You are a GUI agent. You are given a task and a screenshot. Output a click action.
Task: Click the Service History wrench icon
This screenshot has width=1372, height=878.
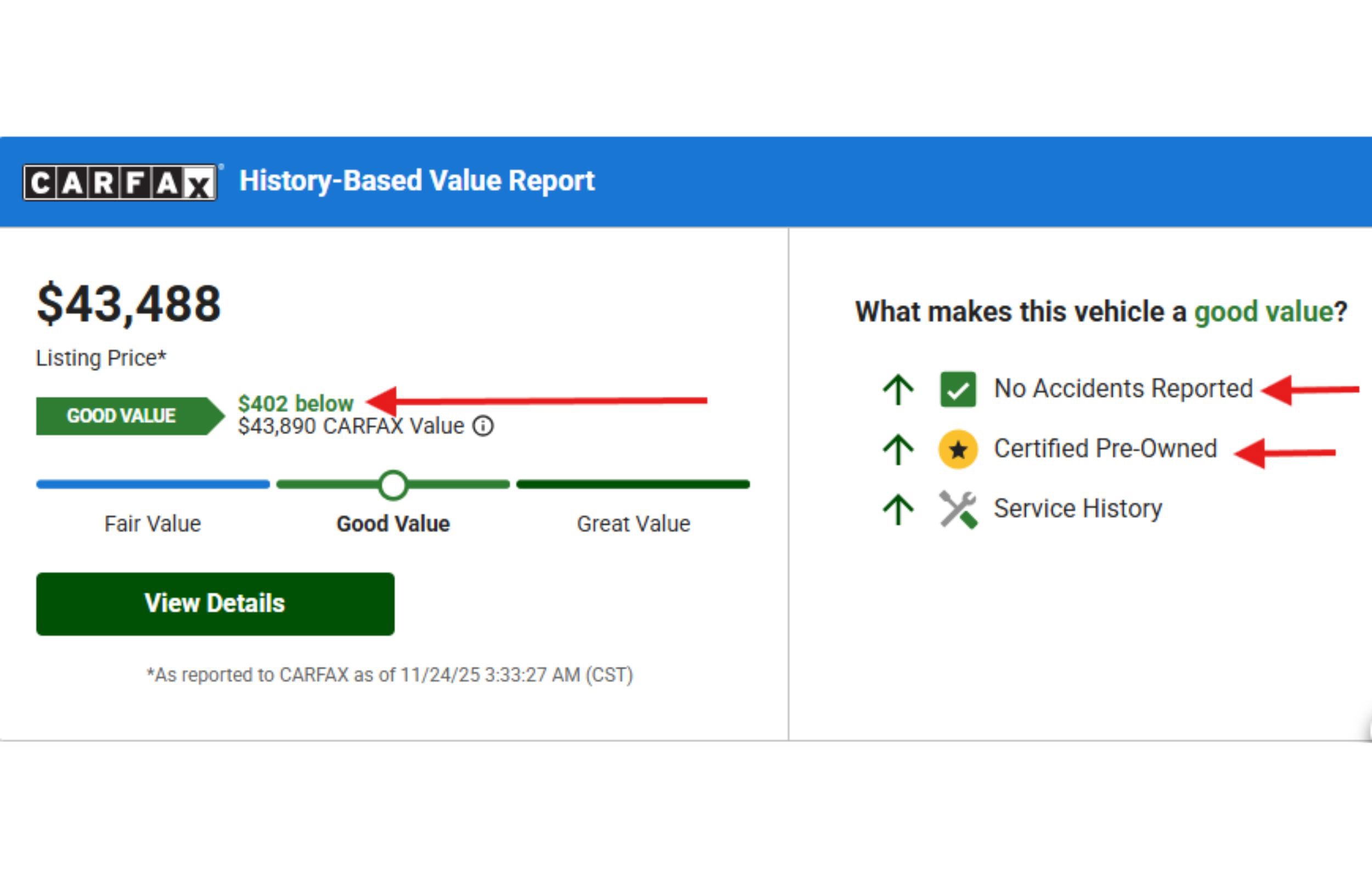click(x=958, y=509)
